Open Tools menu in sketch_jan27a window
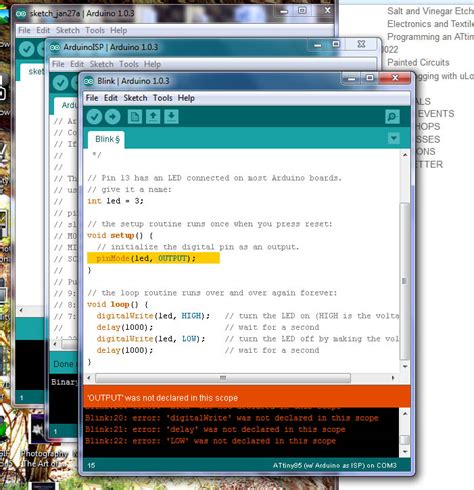The image size is (474, 490). click(x=95, y=30)
